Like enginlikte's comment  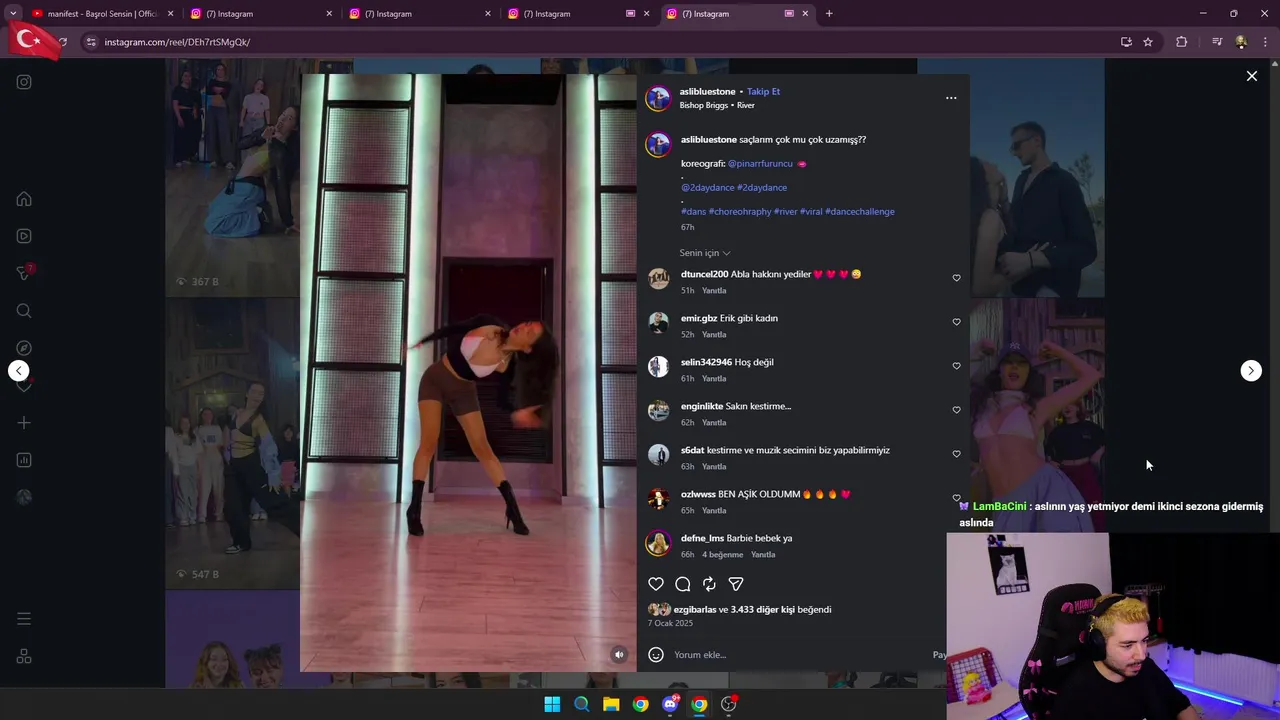click(x=956, y=410)
